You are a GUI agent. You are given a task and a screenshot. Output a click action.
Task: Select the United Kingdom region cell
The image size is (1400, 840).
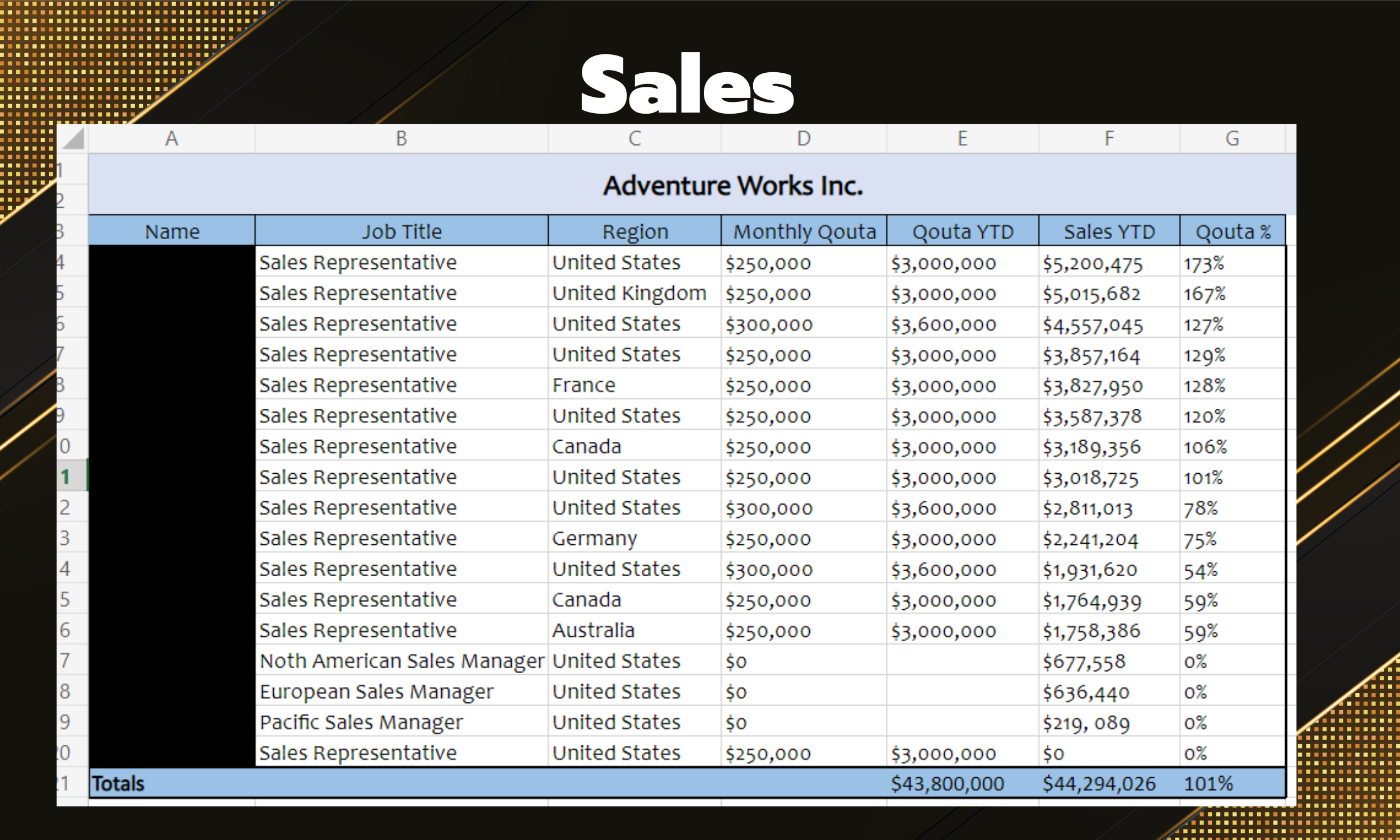point(629,293)
